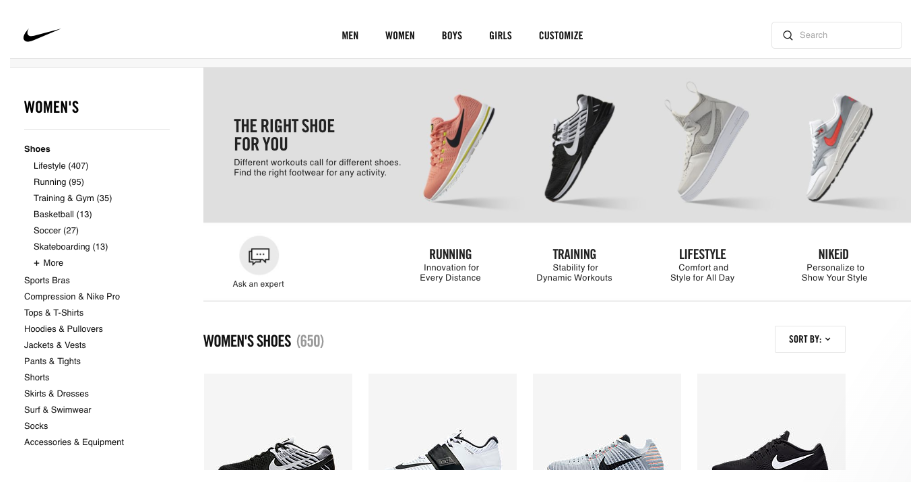Open the Sort By dropdown
The height and width of the screenshot is (482, 911).
click(810, 339)
